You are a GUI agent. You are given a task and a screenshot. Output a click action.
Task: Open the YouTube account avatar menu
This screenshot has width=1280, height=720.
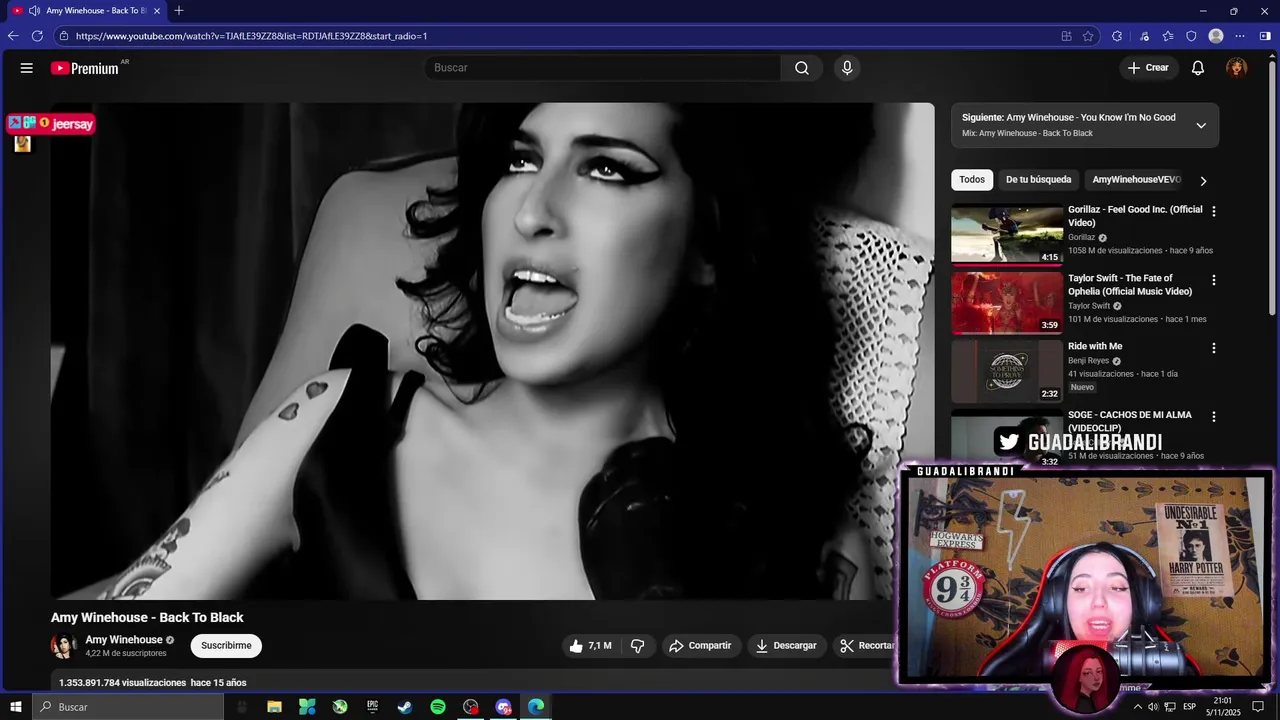tap(1237, 68)
